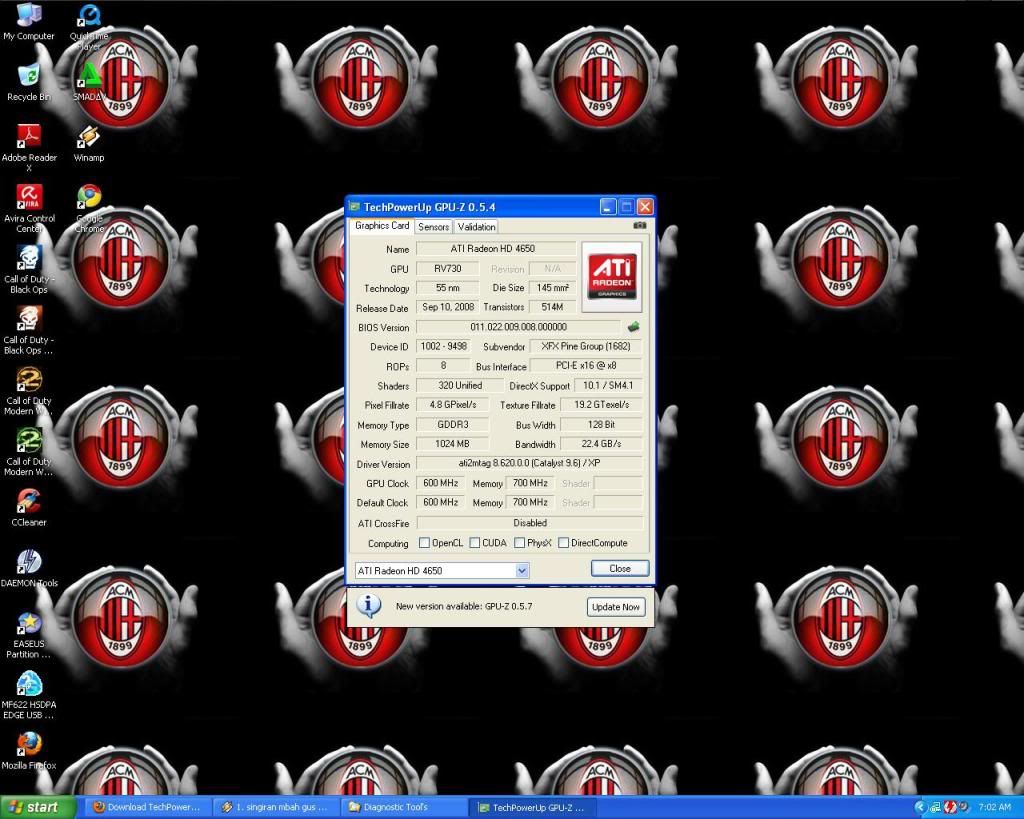The image size is (1024, 819).
Task: Launch Google Chrome desktop shortcut
Action: [x=89, y=209]
